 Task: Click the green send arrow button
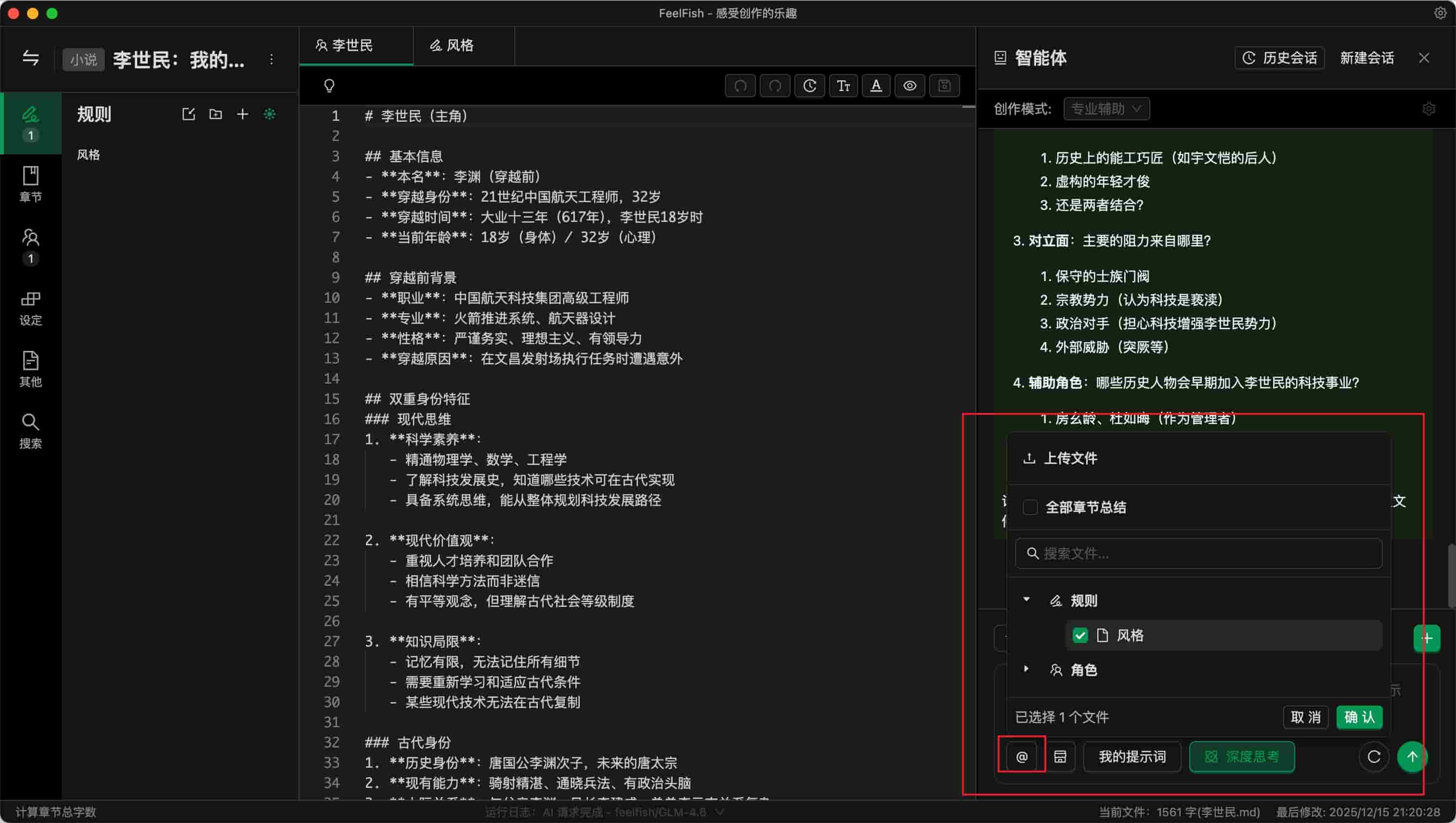click(x=1412, y=756)
